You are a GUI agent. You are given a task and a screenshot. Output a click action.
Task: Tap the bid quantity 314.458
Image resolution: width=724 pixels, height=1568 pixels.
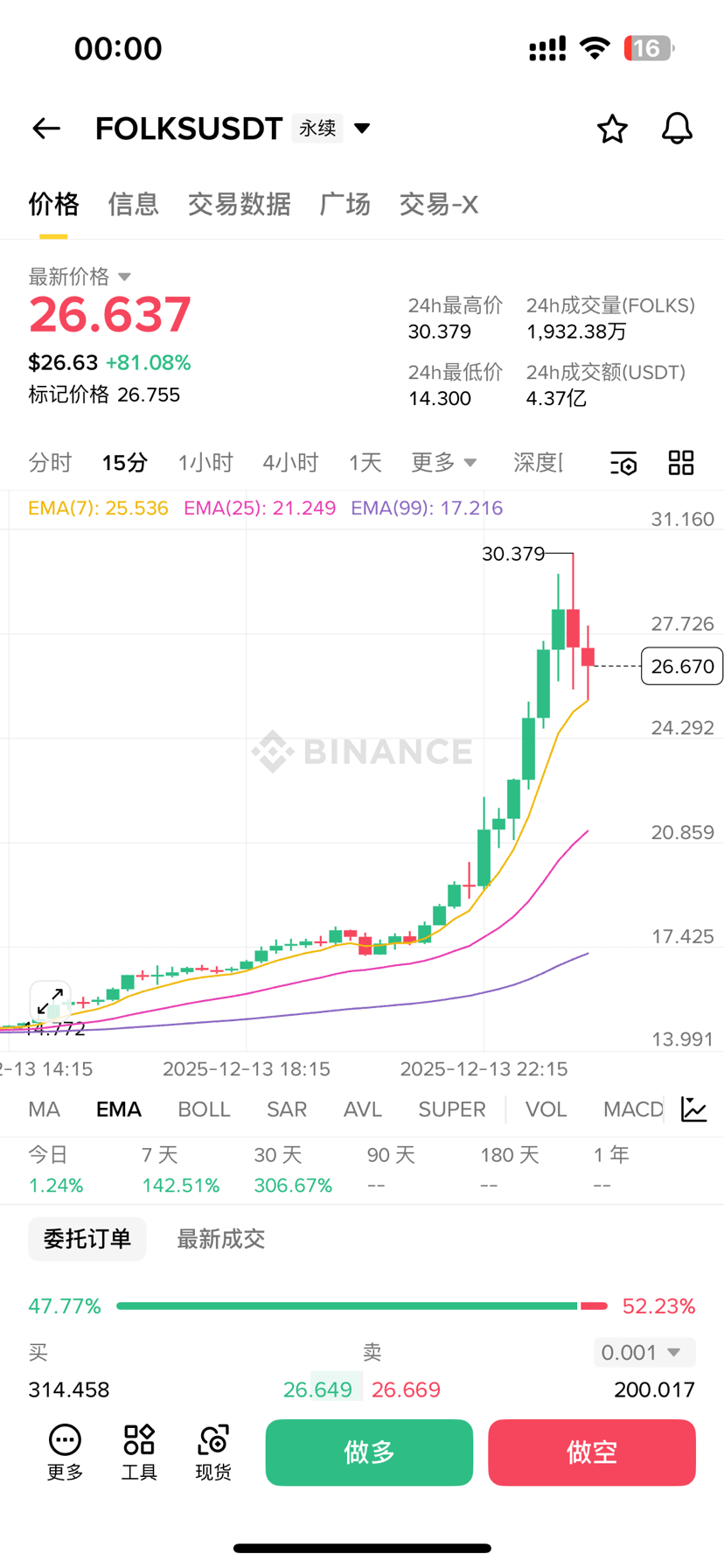click(x=69, y=1389)
